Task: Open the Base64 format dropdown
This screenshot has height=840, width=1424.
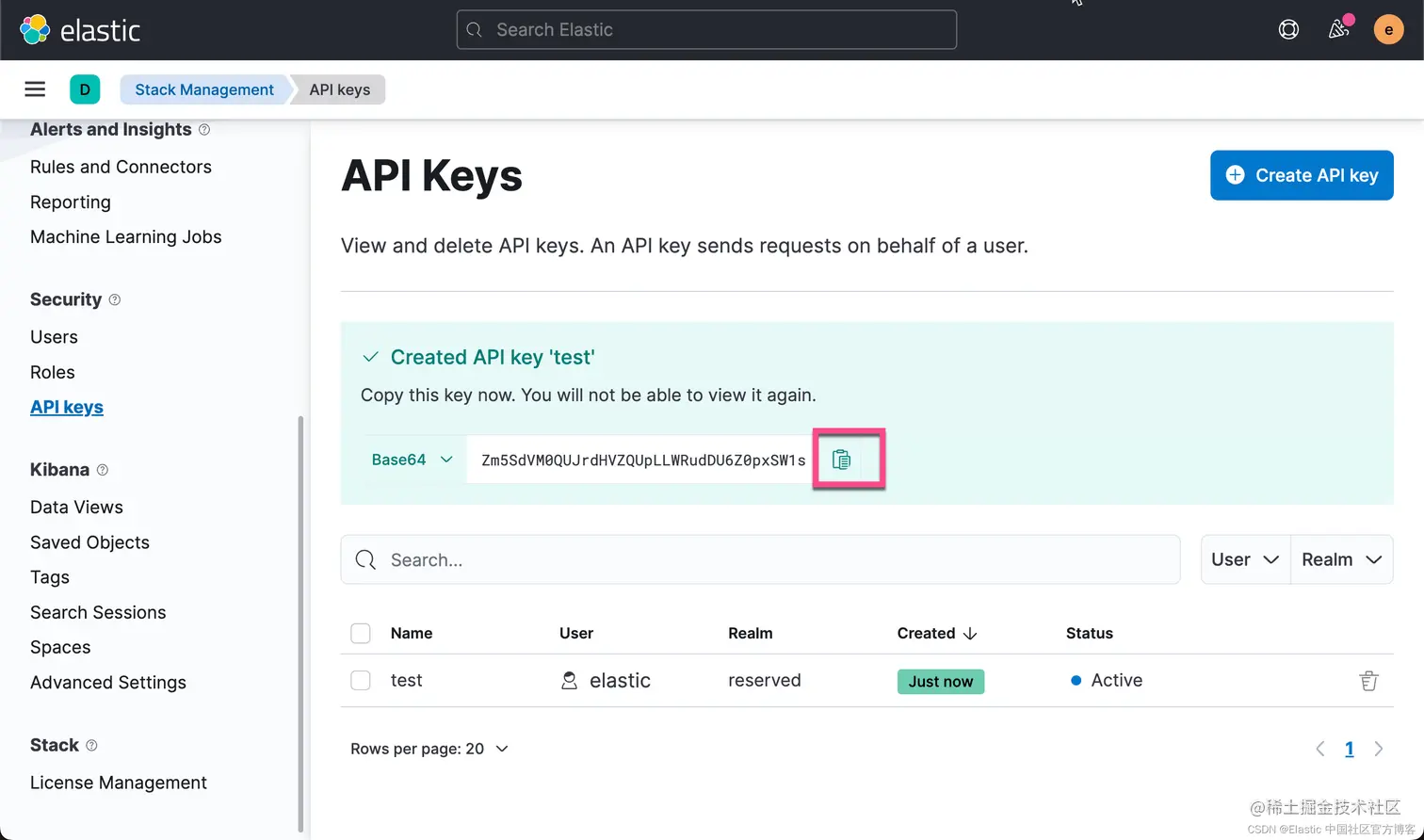Action: (413, 460)
